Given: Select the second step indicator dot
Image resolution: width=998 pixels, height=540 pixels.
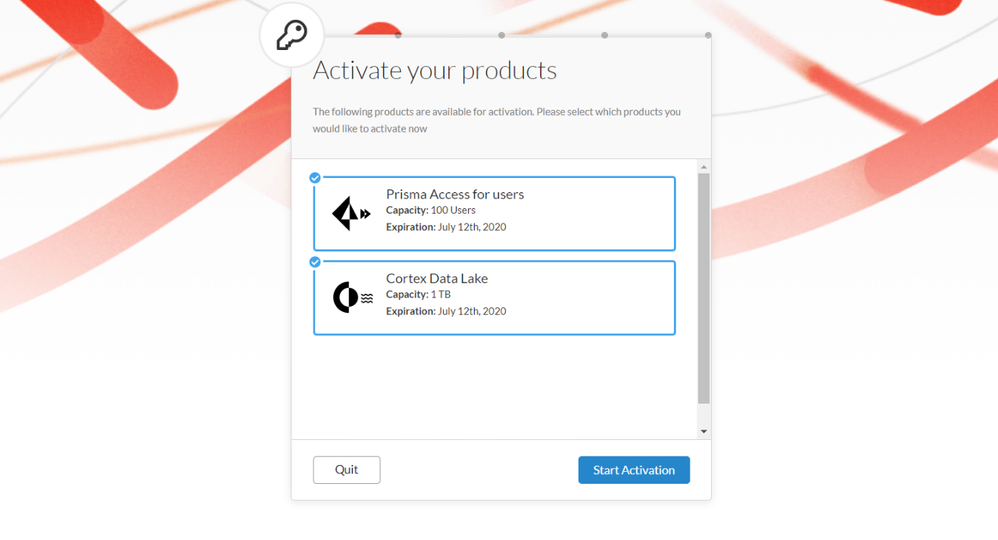Looking at the screenshot, I should tap(501, 36).
